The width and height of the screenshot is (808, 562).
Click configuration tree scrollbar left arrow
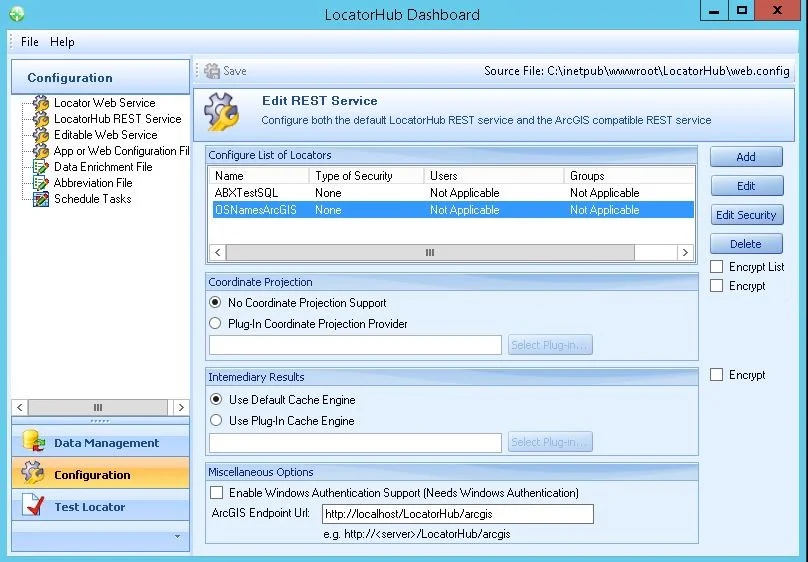click(20, 407)
